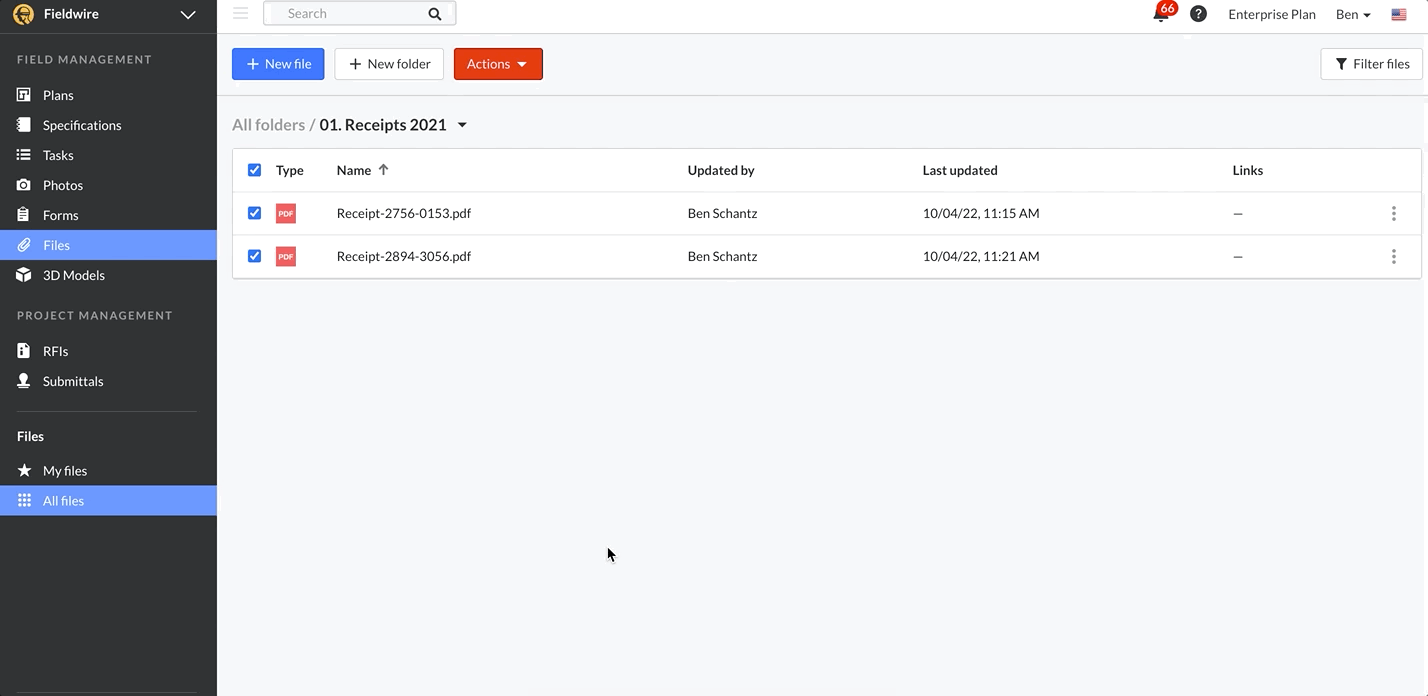This screenshot has height=696, width=1428.
Task: Open My files in the sidebar
Action: point(65,471)
